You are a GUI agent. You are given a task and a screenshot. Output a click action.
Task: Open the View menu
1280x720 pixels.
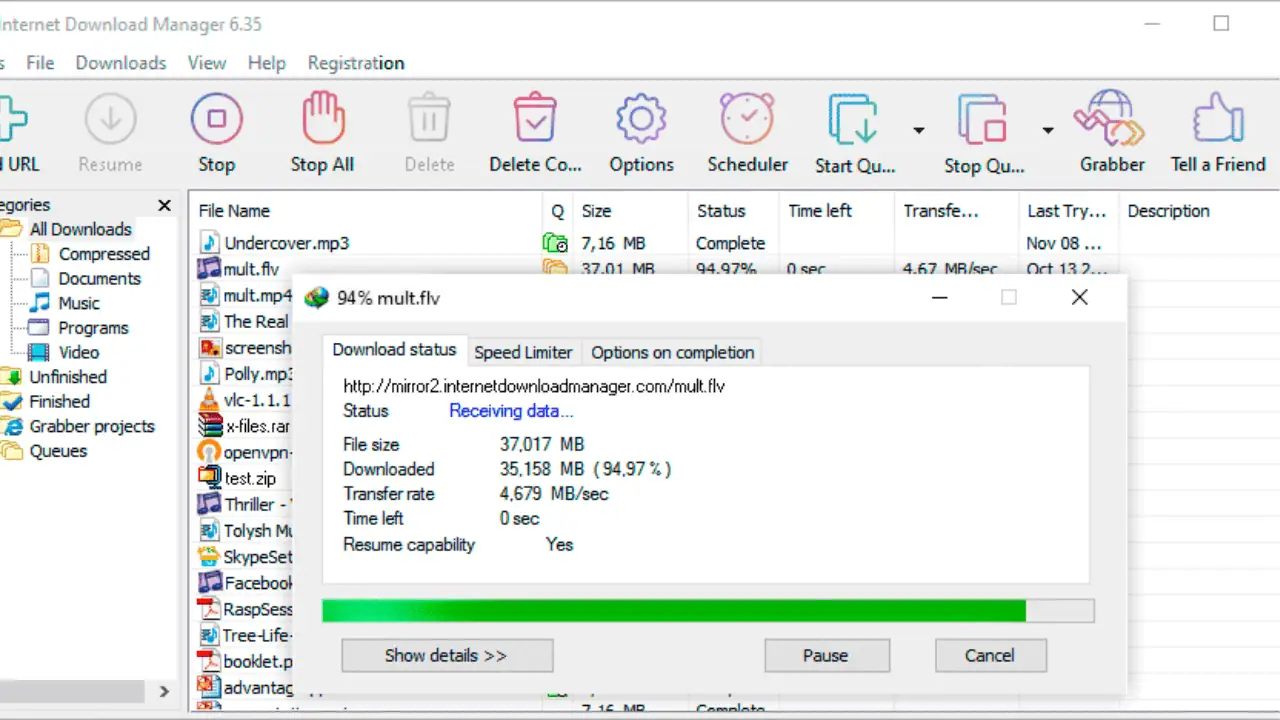(x=207, y=63)
